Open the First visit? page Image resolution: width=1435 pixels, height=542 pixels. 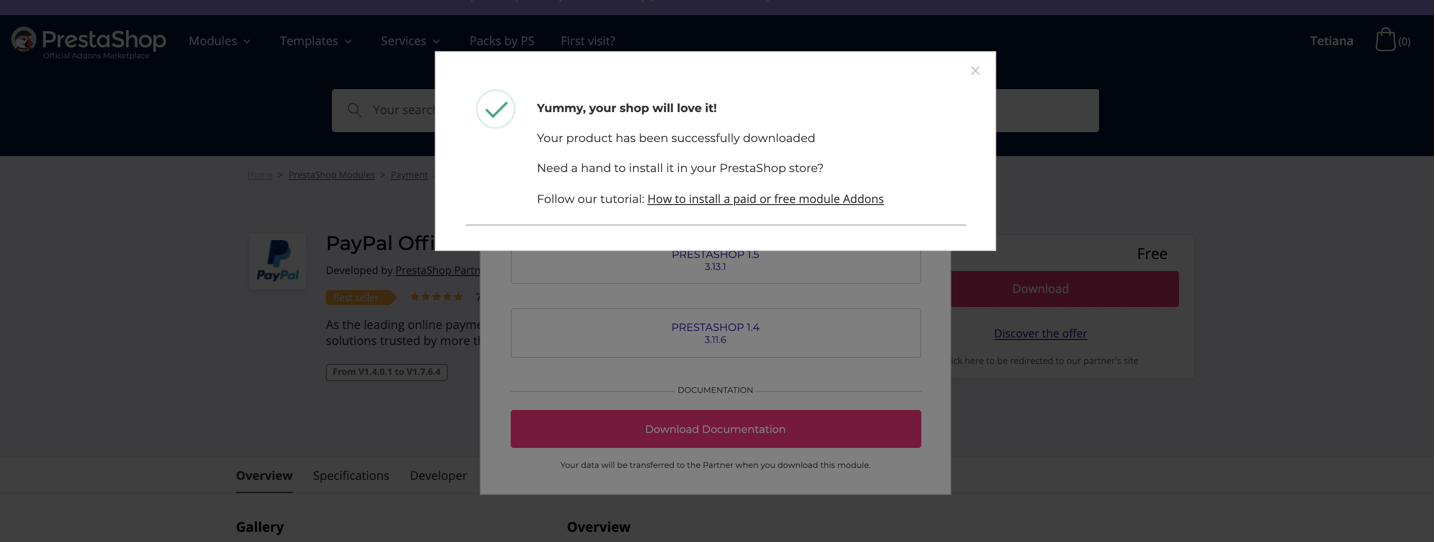coord(588,41)
